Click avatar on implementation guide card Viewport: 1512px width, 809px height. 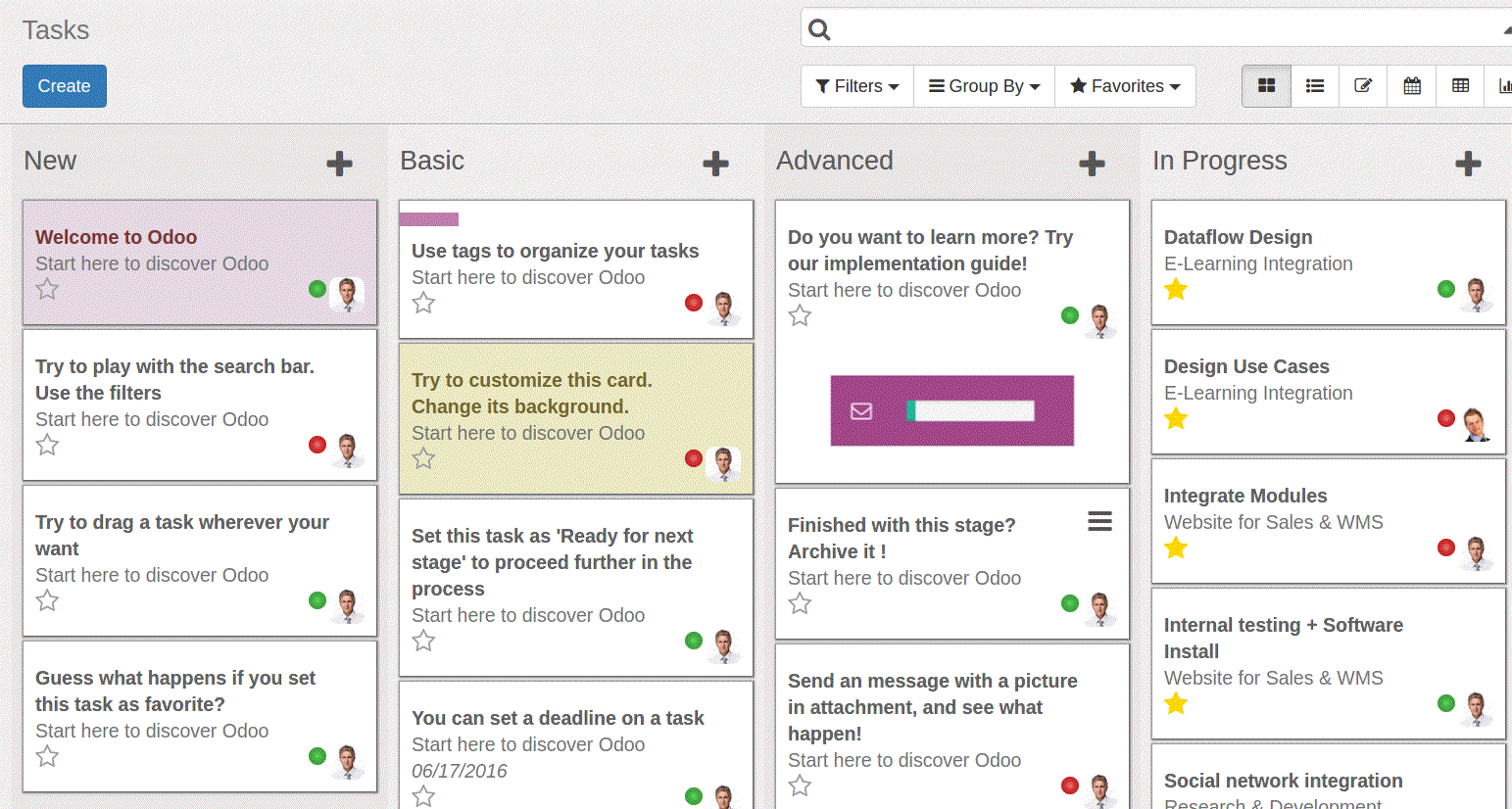tap(1099, 320)
